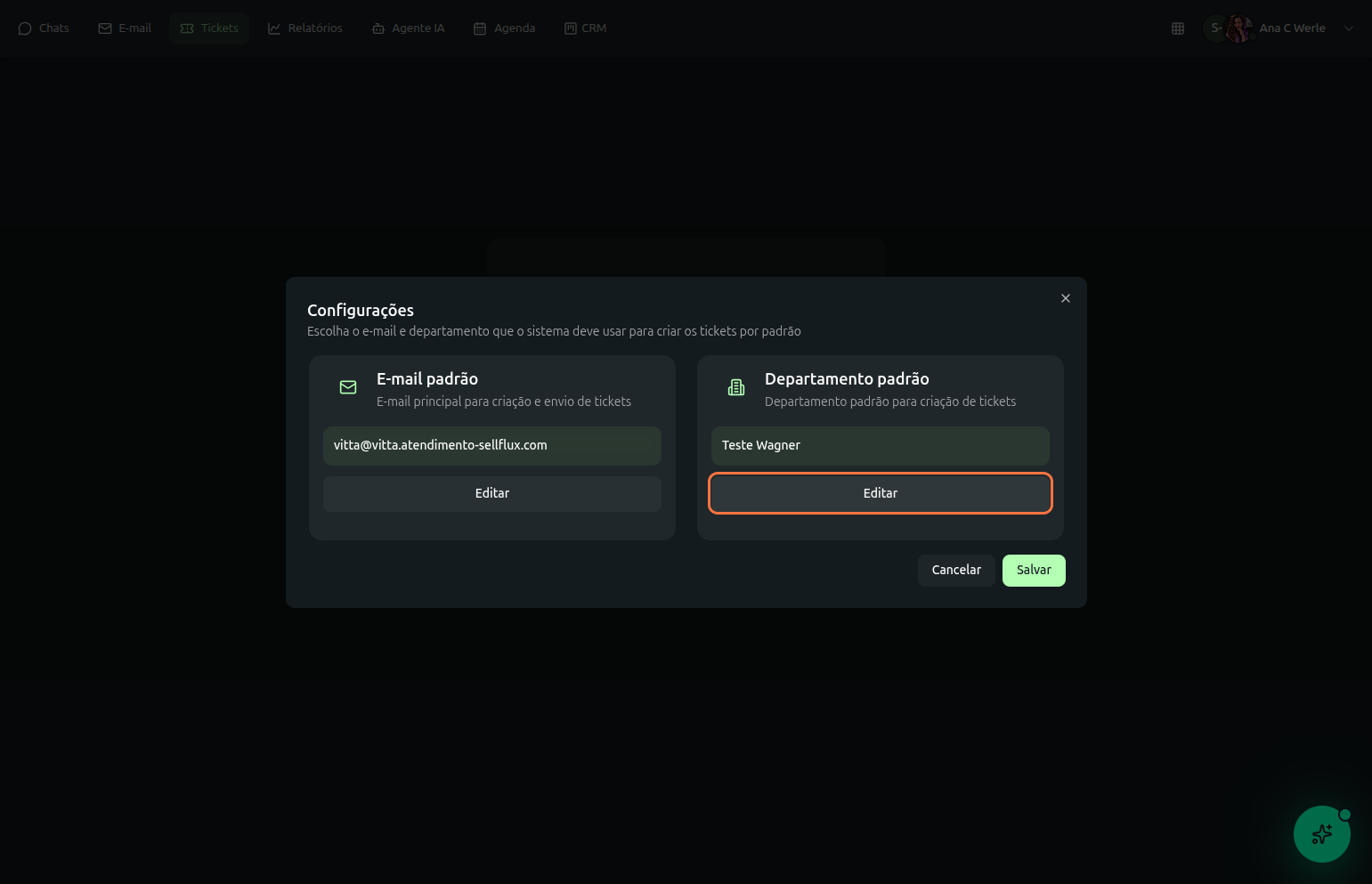Screen dimensions: 1372x884
Task: Edit the default department
Action: 880,493
